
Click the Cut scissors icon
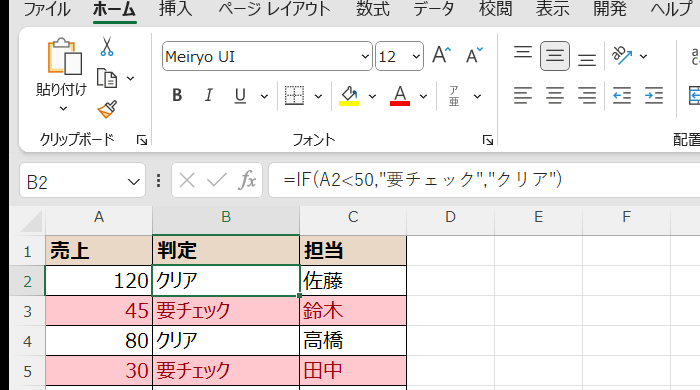pyautogui.click(x=107, y=46)
